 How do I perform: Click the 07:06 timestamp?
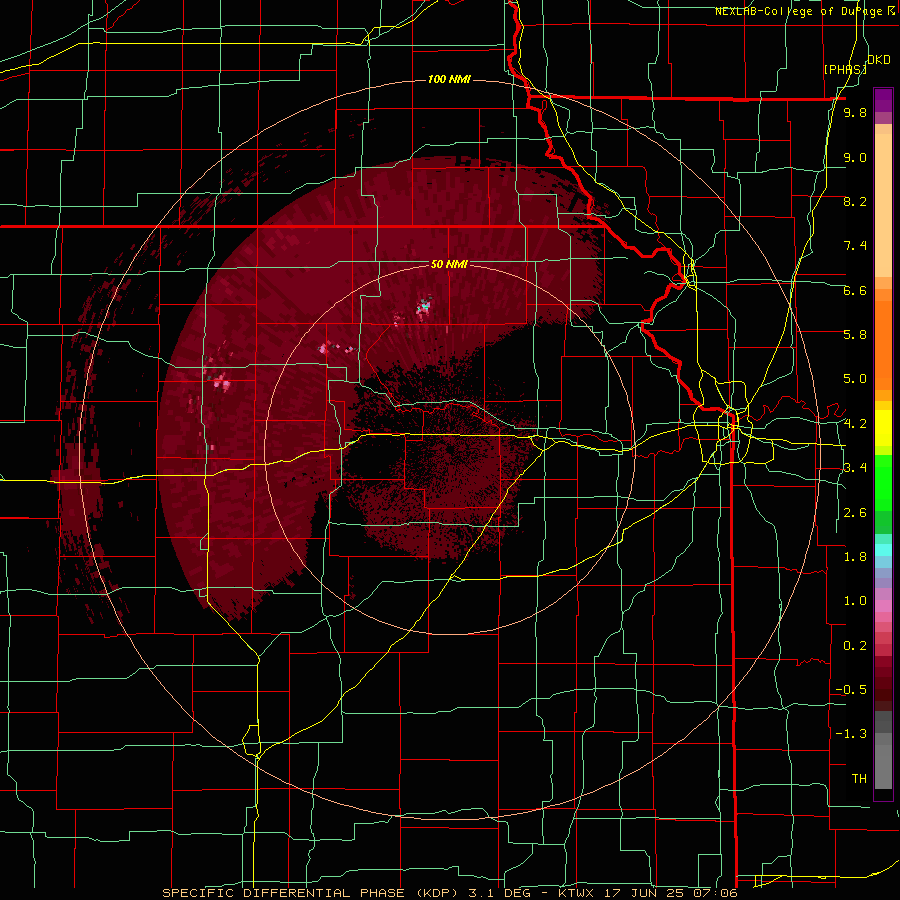tap(715, 893)
